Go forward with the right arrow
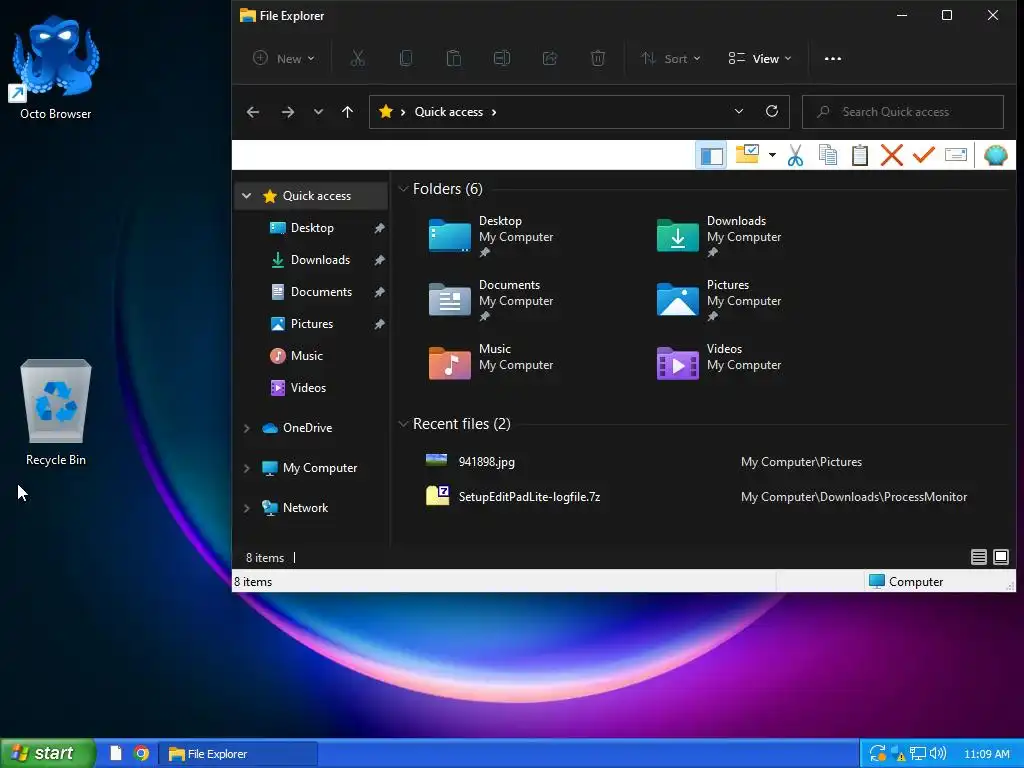 pyautogui.click(x=287, y=112)
